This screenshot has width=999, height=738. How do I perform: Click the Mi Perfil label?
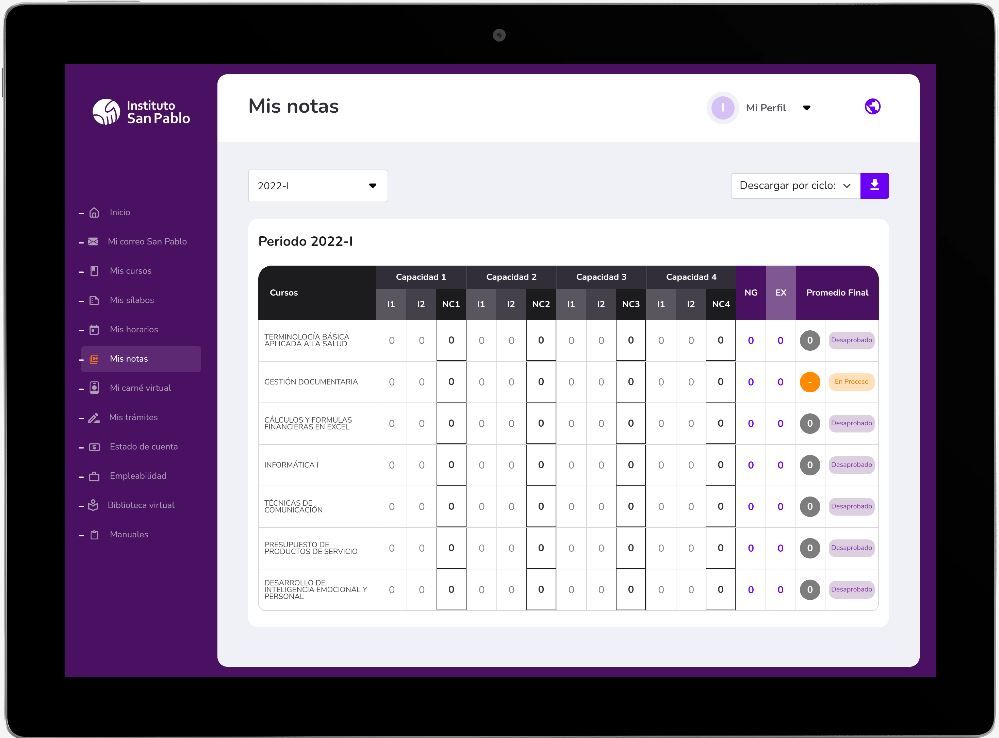766,108
